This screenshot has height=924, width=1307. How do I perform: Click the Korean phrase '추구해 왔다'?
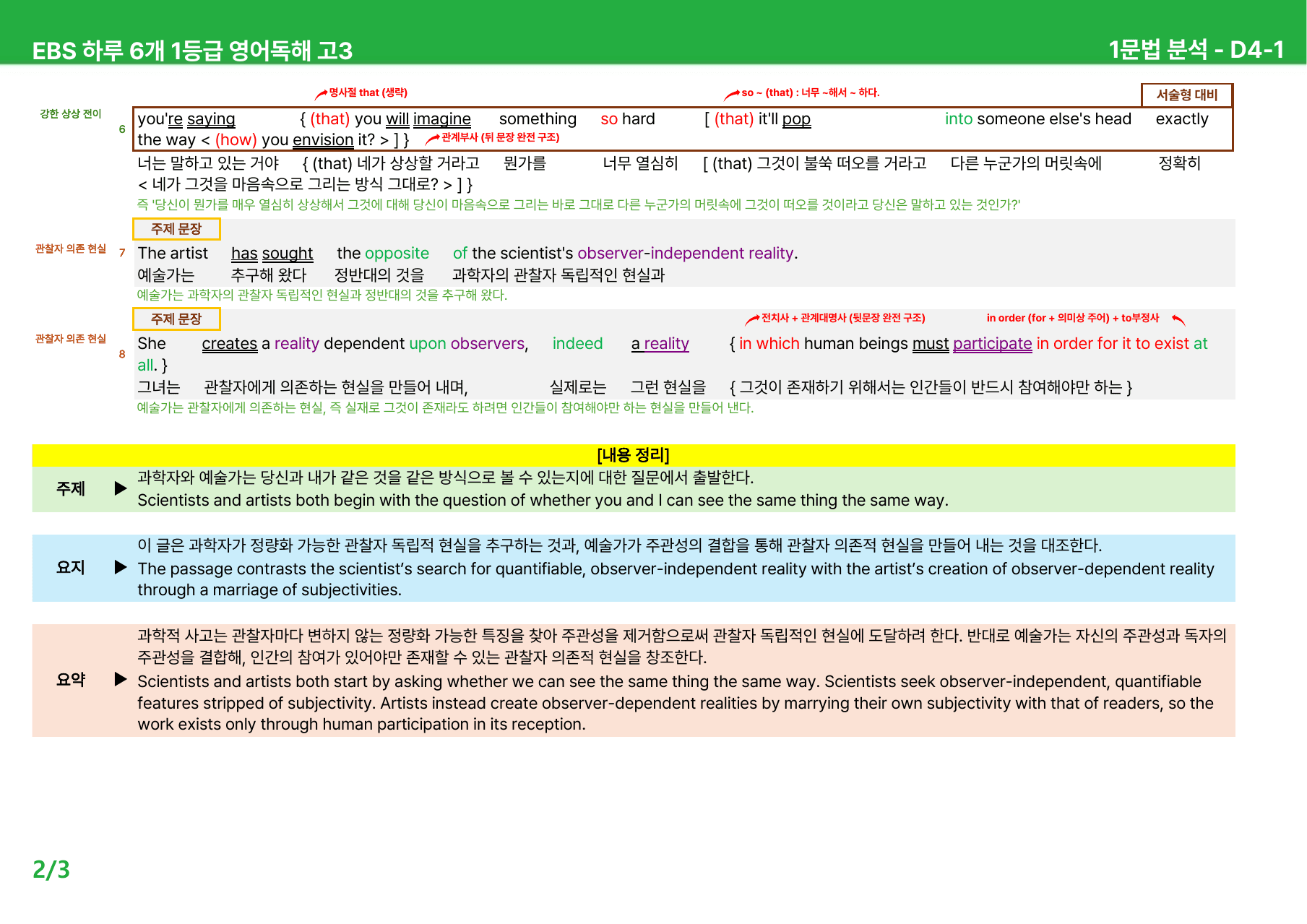tap(269, 275)
